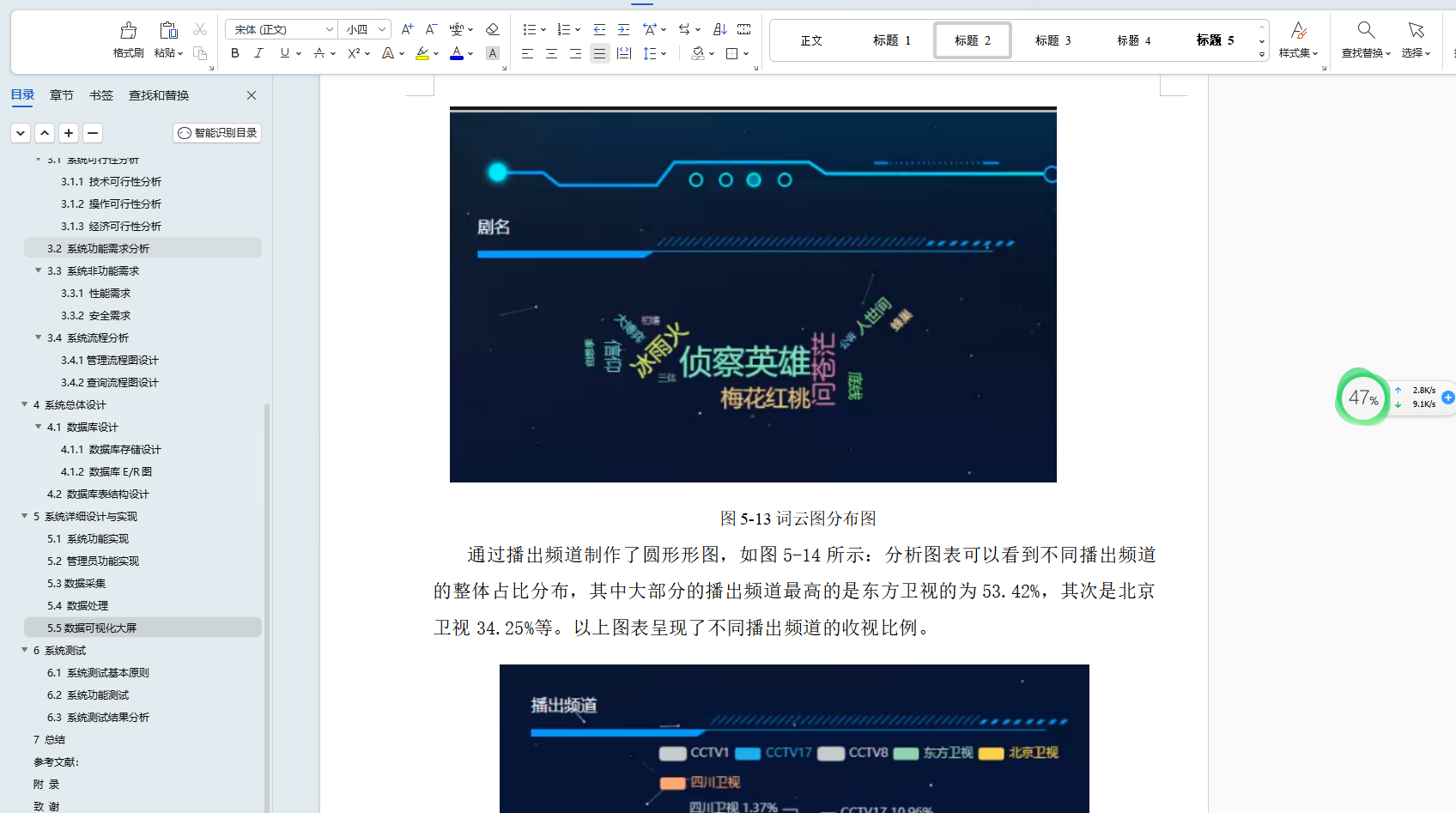Switch to the 目录 tab
This screenshot has height=813, width=1456.
point(22,95)
